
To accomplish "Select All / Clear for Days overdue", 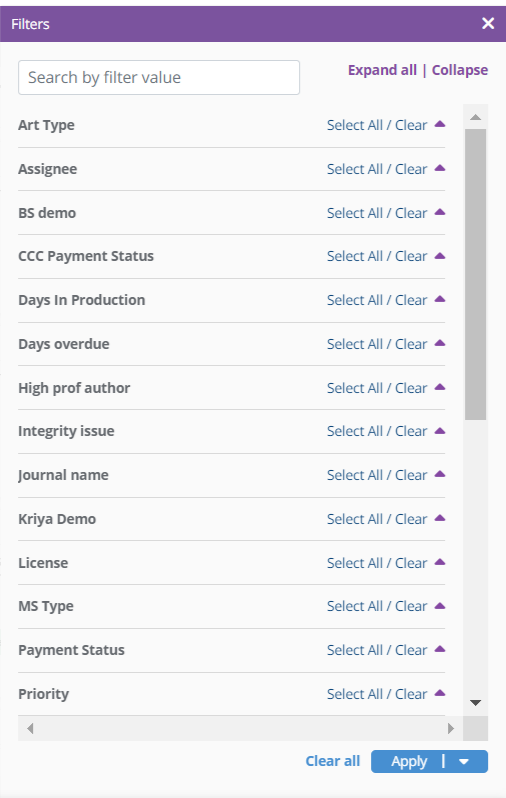I will coord(377,344).
